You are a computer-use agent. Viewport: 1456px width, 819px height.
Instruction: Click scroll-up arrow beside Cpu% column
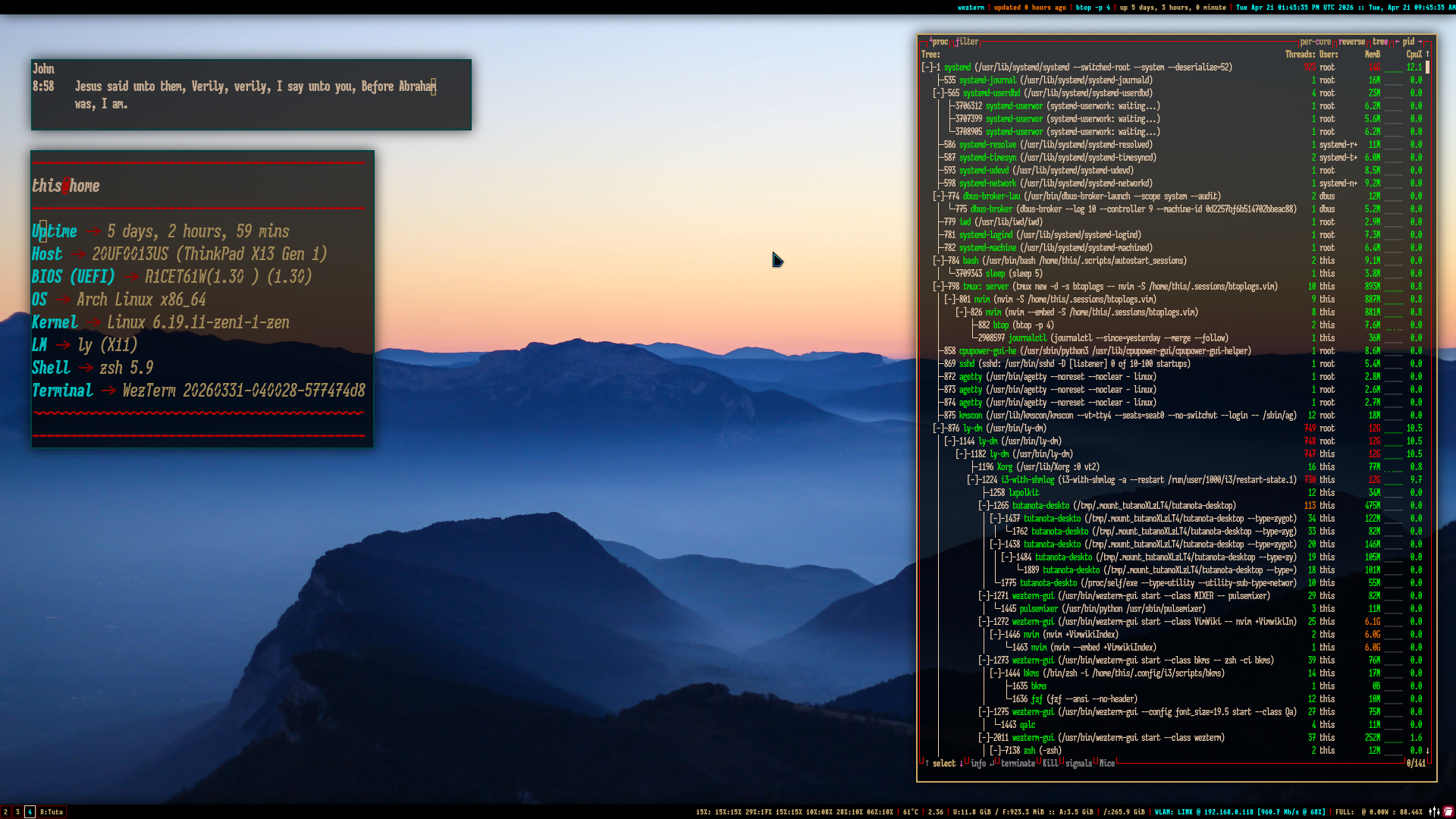pos(1427,55)
